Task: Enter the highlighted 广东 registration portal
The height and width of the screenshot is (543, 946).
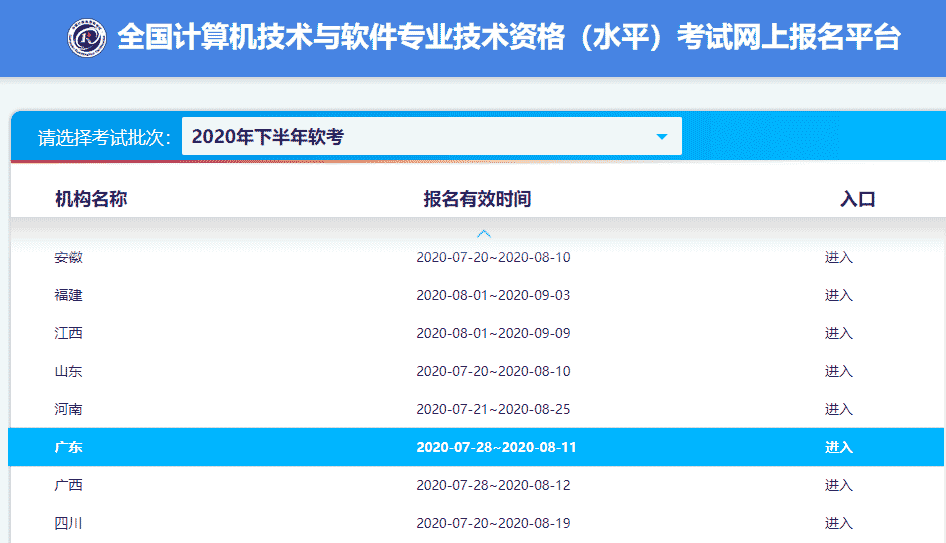Action: [x=838, y=447]
